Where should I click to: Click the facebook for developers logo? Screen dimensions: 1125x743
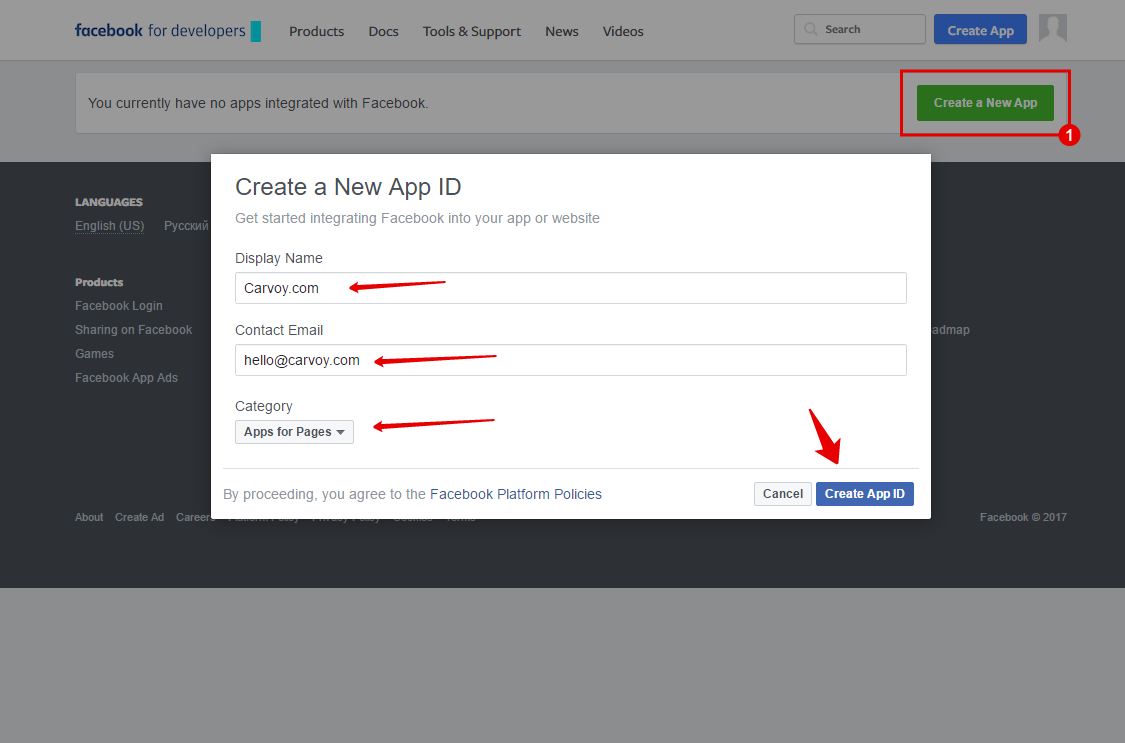tap(167, 31)
